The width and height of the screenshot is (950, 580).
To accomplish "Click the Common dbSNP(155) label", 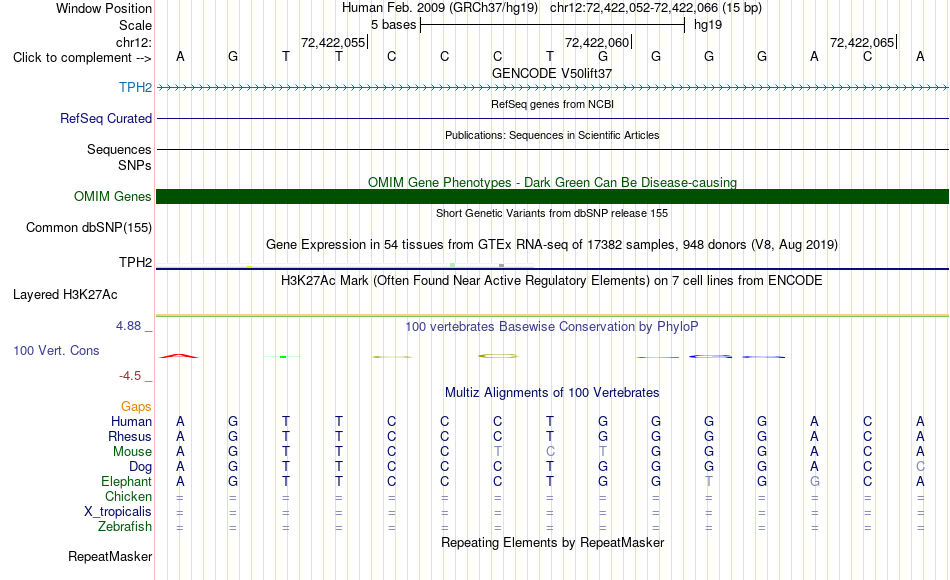I will pyautogui.click(x=88, y=228).
